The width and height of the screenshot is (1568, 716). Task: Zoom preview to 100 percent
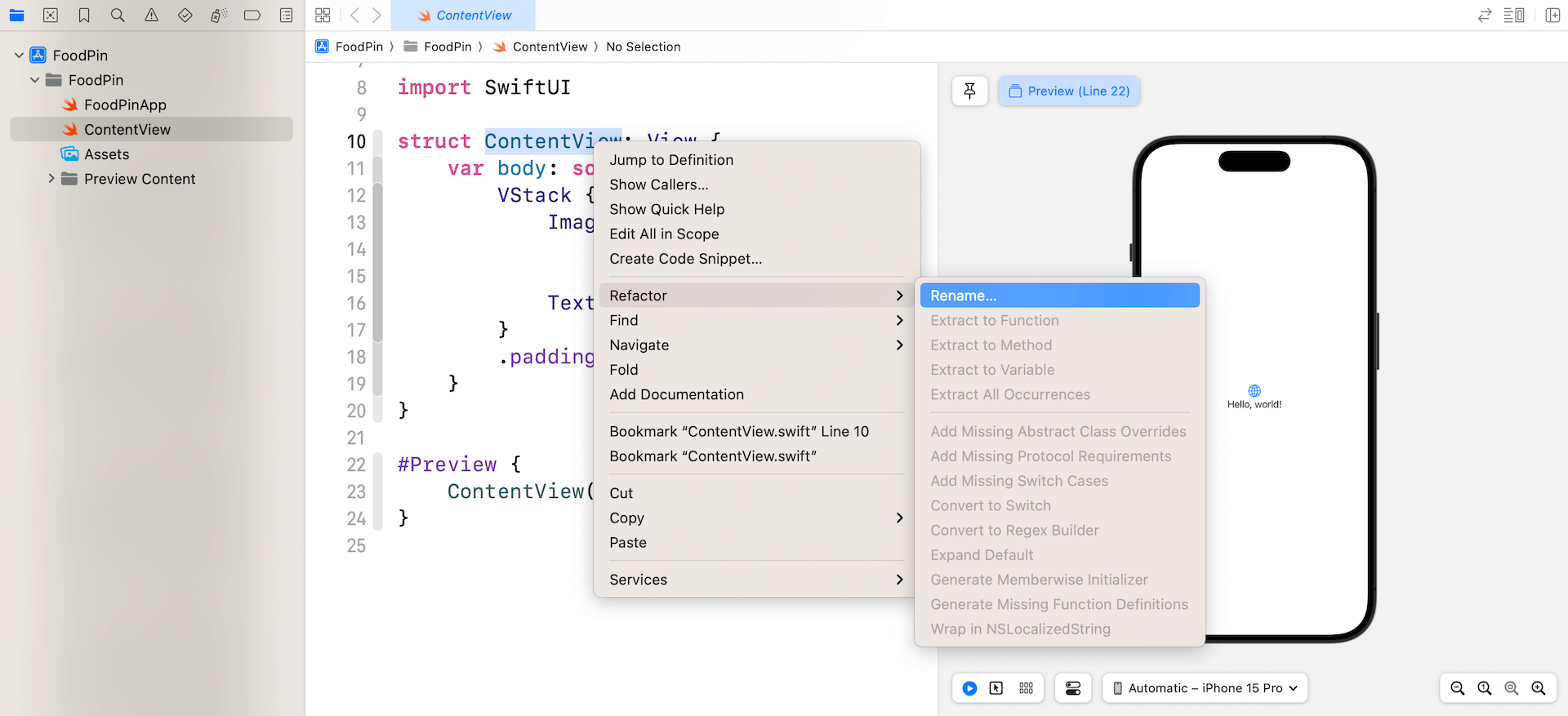1485,688
